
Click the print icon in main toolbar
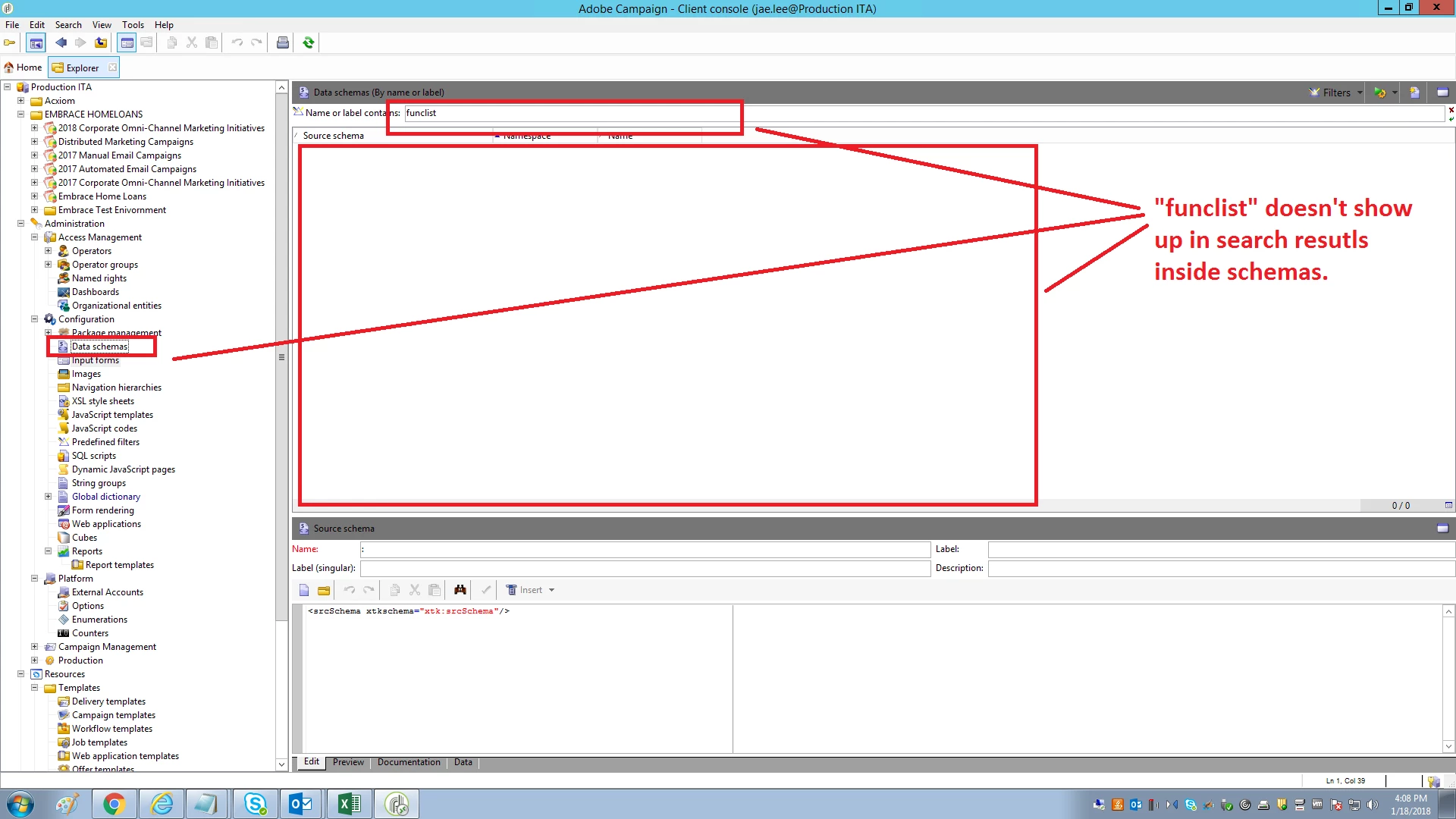283,42
